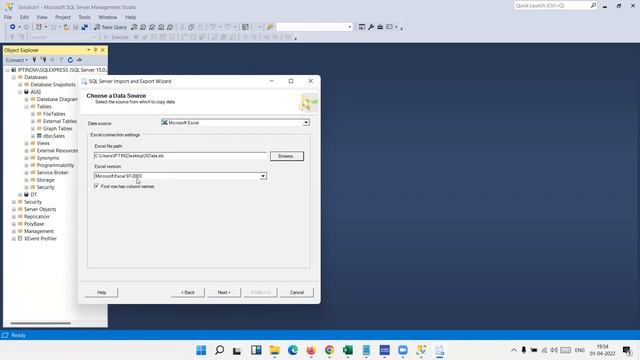The height and width of the screenshot is (360, 640).
Task: Open the Project menu
Action: (x=62, y=17)
